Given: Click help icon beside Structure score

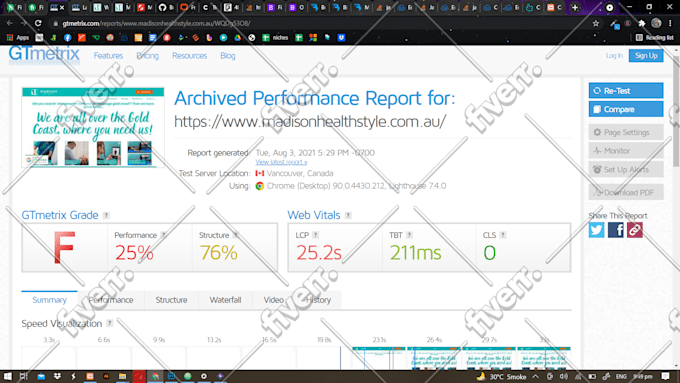Looking at the screenshot, I should pyautogui.click(x=235, y=235).
